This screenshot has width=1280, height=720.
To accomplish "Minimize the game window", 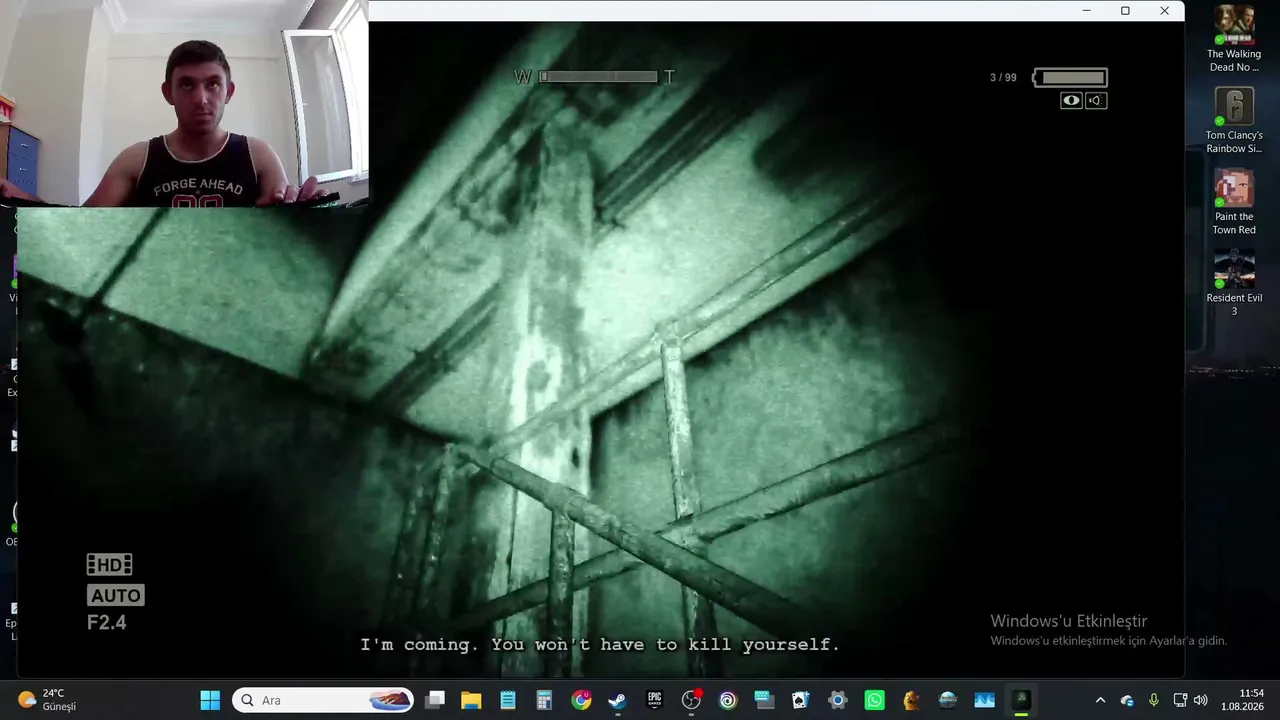I will tap(1087, 11).
